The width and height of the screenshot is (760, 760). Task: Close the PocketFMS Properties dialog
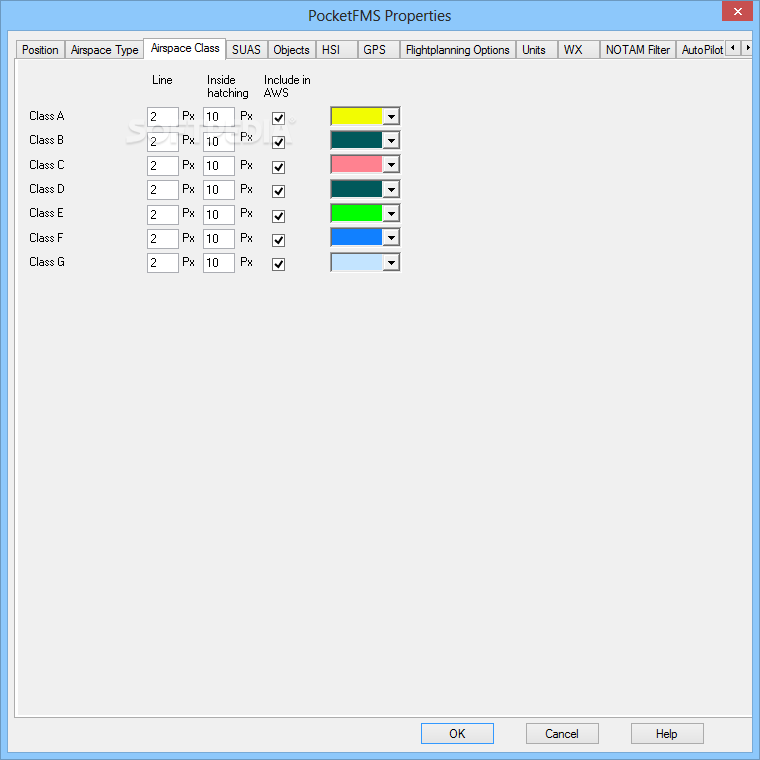coord(737,11)
